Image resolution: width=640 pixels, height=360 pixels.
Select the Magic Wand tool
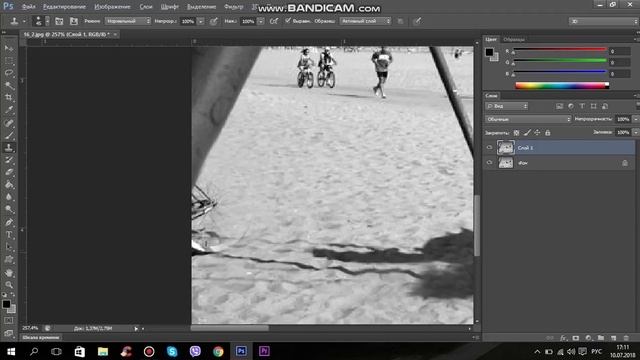click(x=9, y=85)
